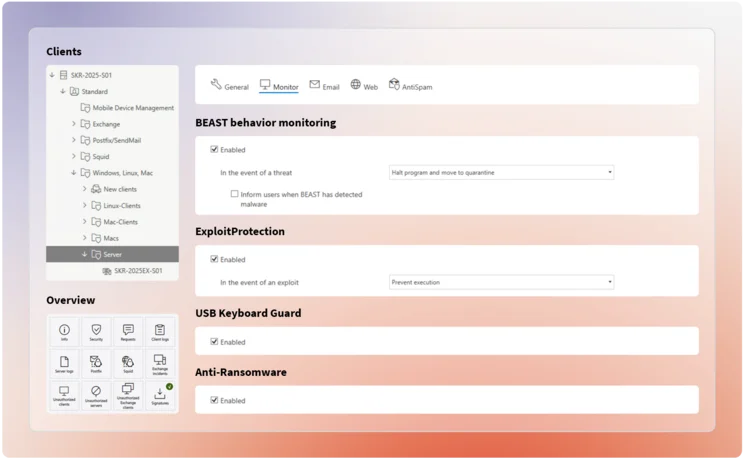This screenshot has width=744, height=460.
Task: Expand the Exchange tree node
Action: (x=74, y=124)
